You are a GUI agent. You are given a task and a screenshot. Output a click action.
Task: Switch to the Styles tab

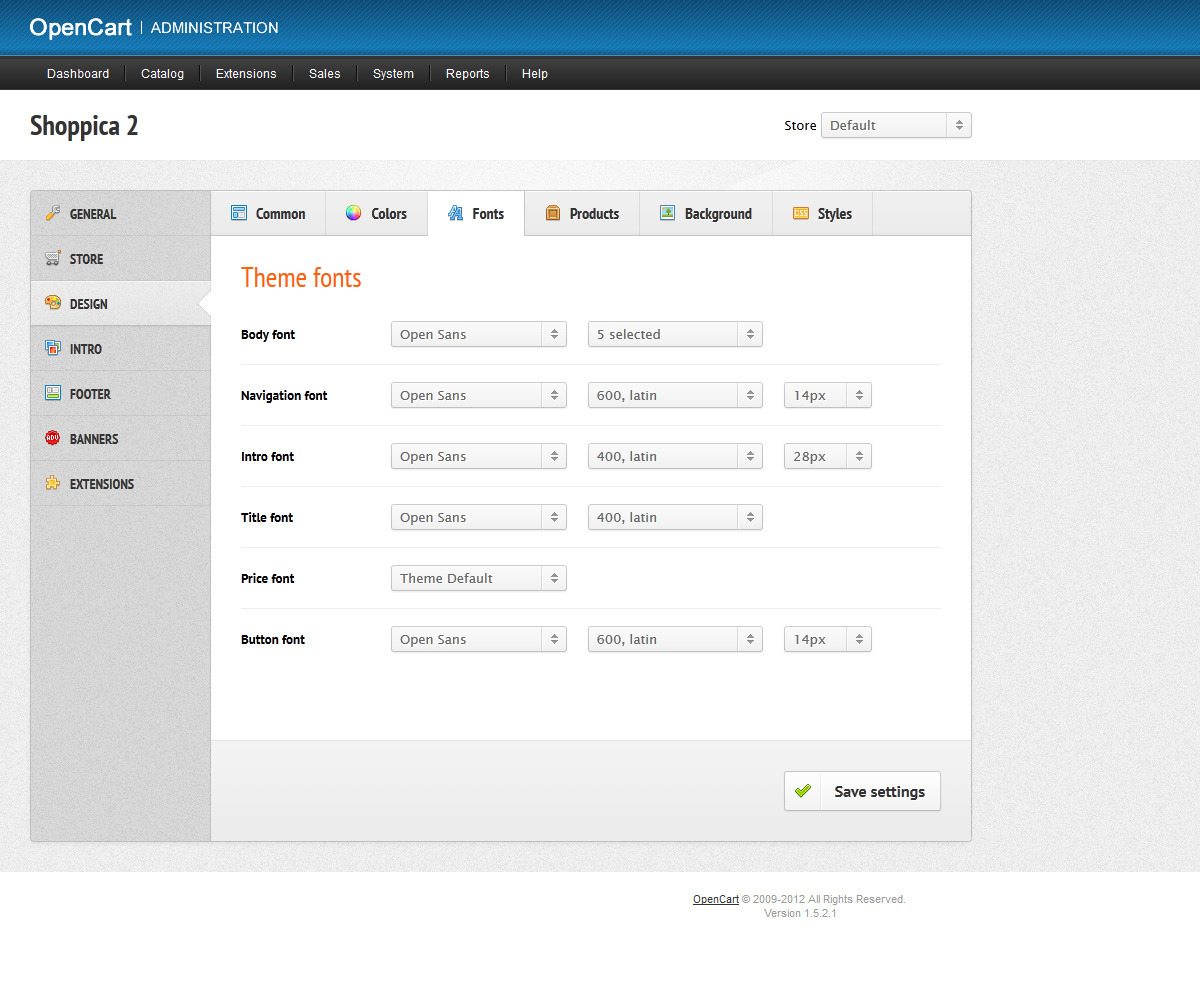822,213
